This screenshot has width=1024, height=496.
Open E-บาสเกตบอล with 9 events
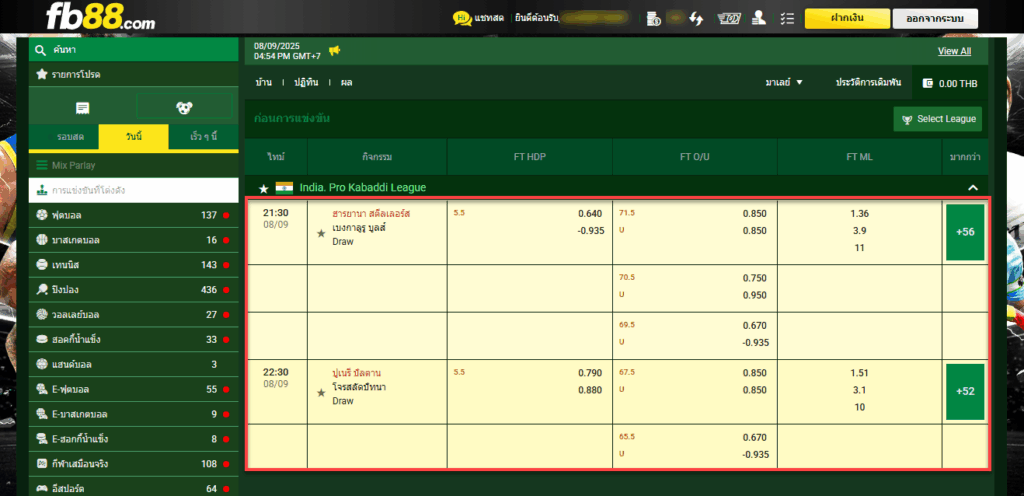tap(133, 414)
